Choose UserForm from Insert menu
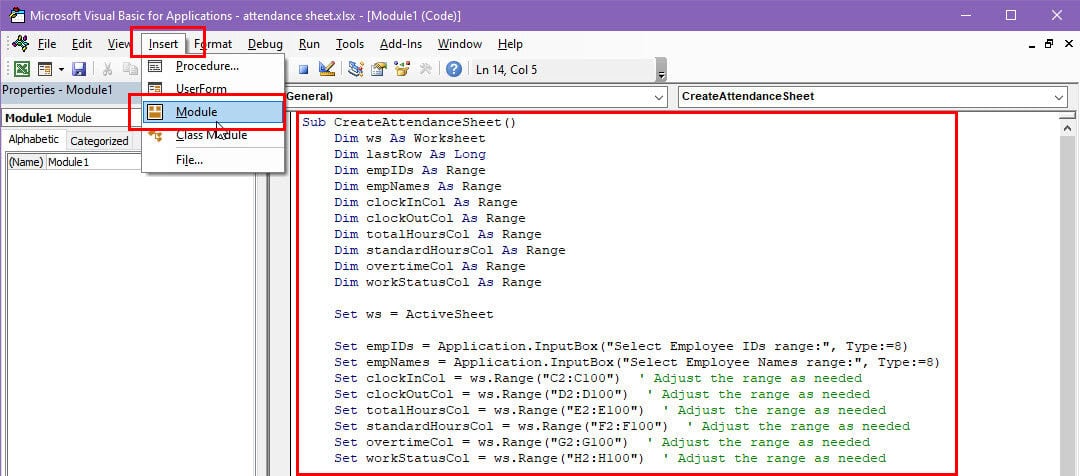The height and width of the screenshot is (476, 1080). pos(214,89)
